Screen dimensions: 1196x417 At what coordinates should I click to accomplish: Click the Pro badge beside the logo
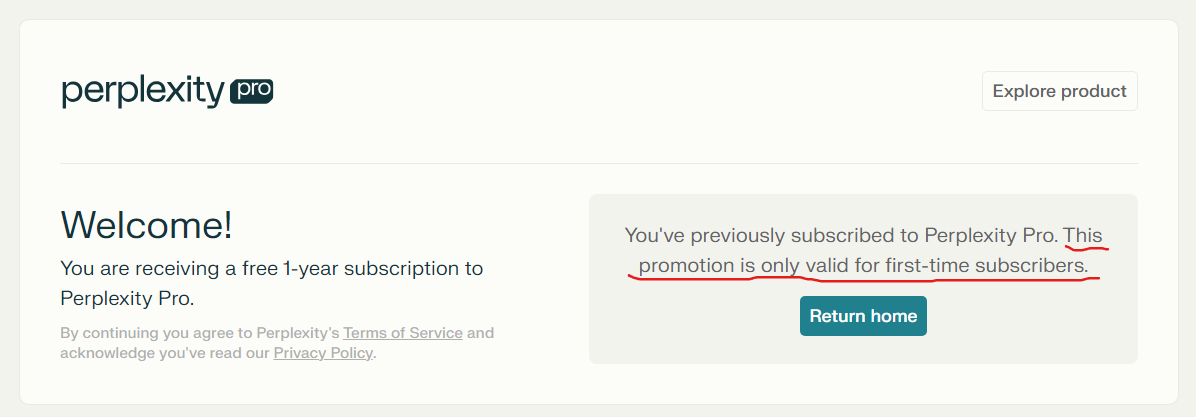point(252,91)
